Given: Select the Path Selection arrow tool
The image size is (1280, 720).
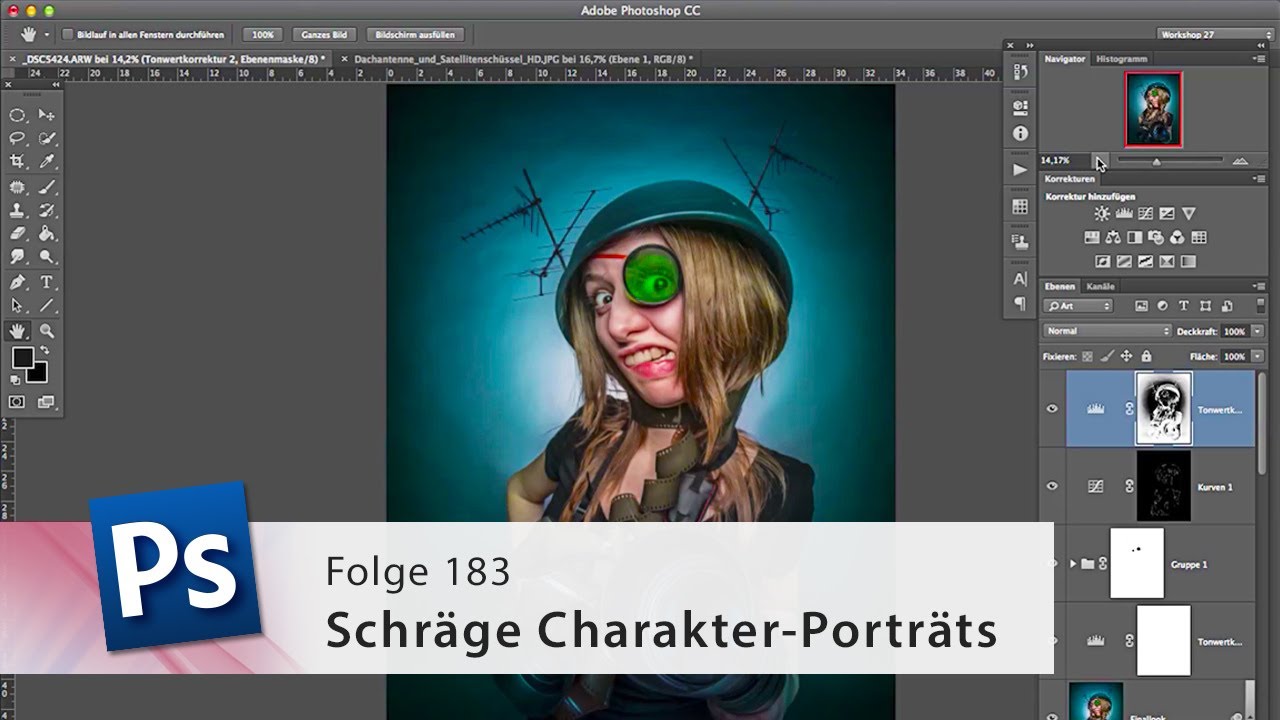Looking at the screenshot, I should [17, 306].
